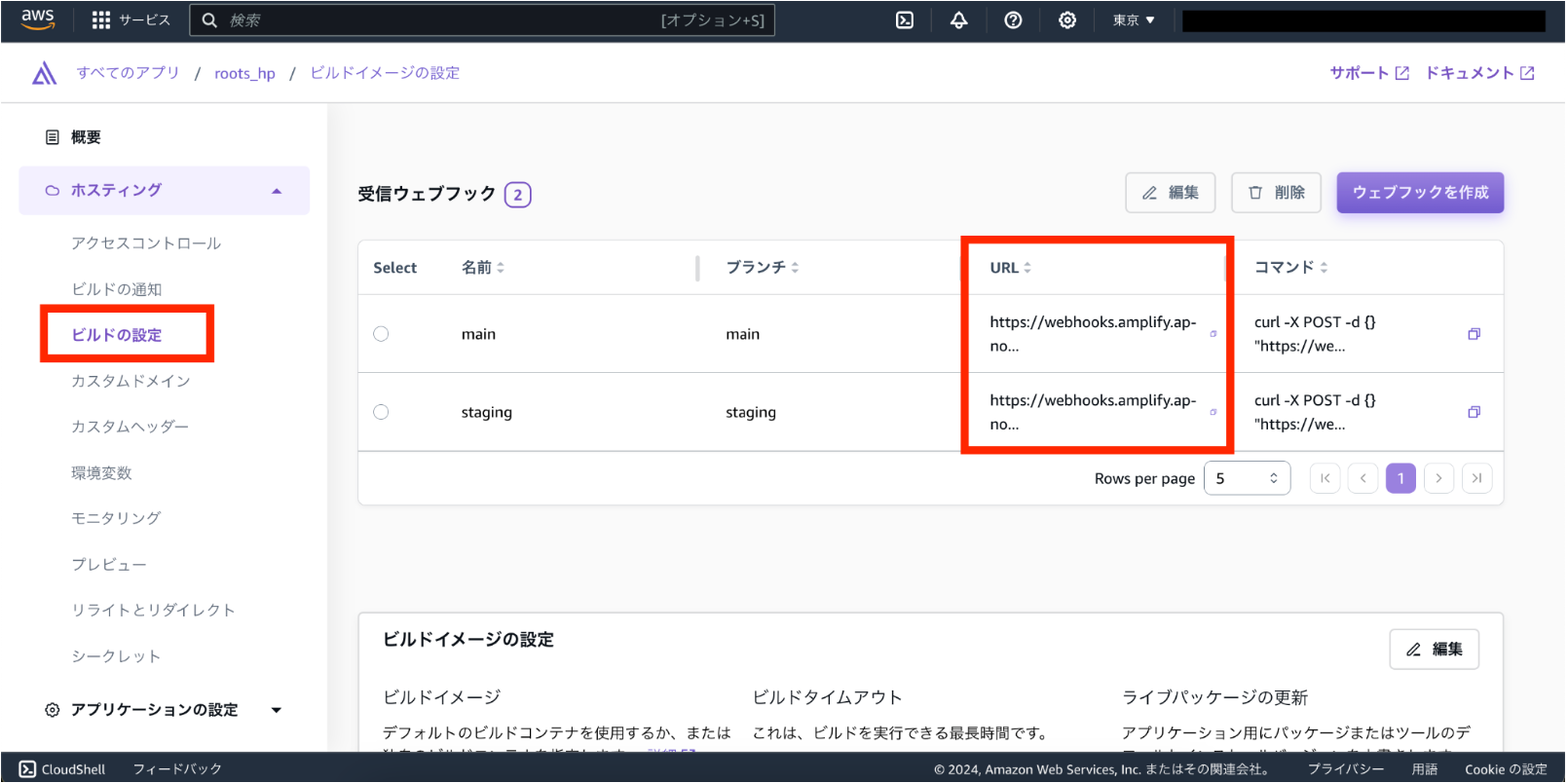Open the 東京 region dropdown
This screenshot has width=1568, height=783.
tap(1134, 20)
